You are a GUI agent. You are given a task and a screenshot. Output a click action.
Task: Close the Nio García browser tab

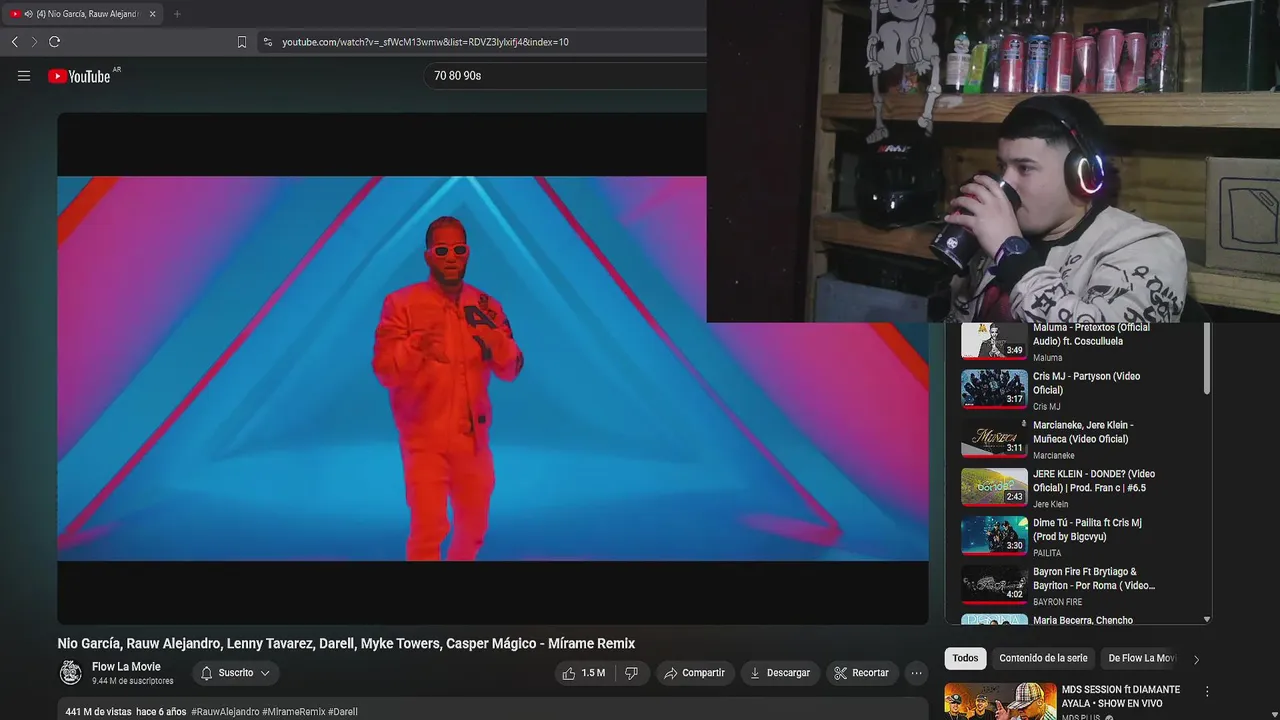click(x=152, y=14)
